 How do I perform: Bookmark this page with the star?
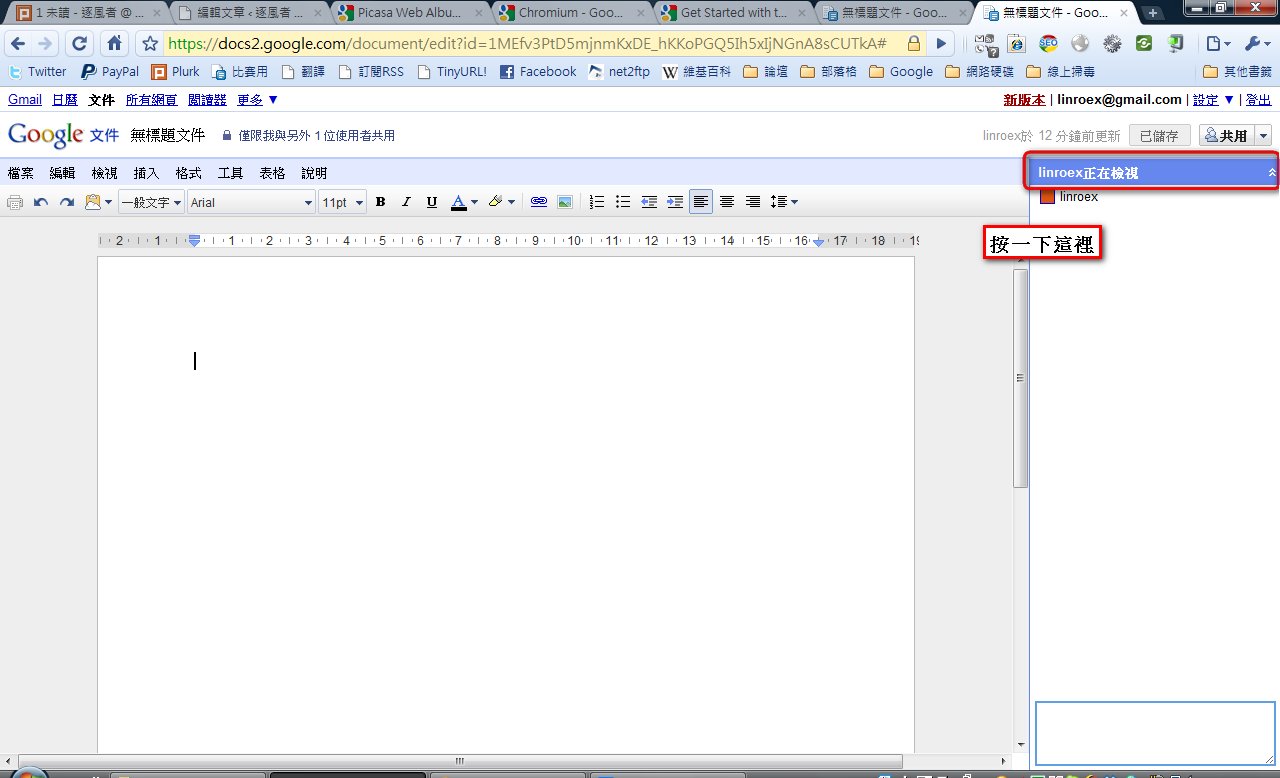pos(150,44)
